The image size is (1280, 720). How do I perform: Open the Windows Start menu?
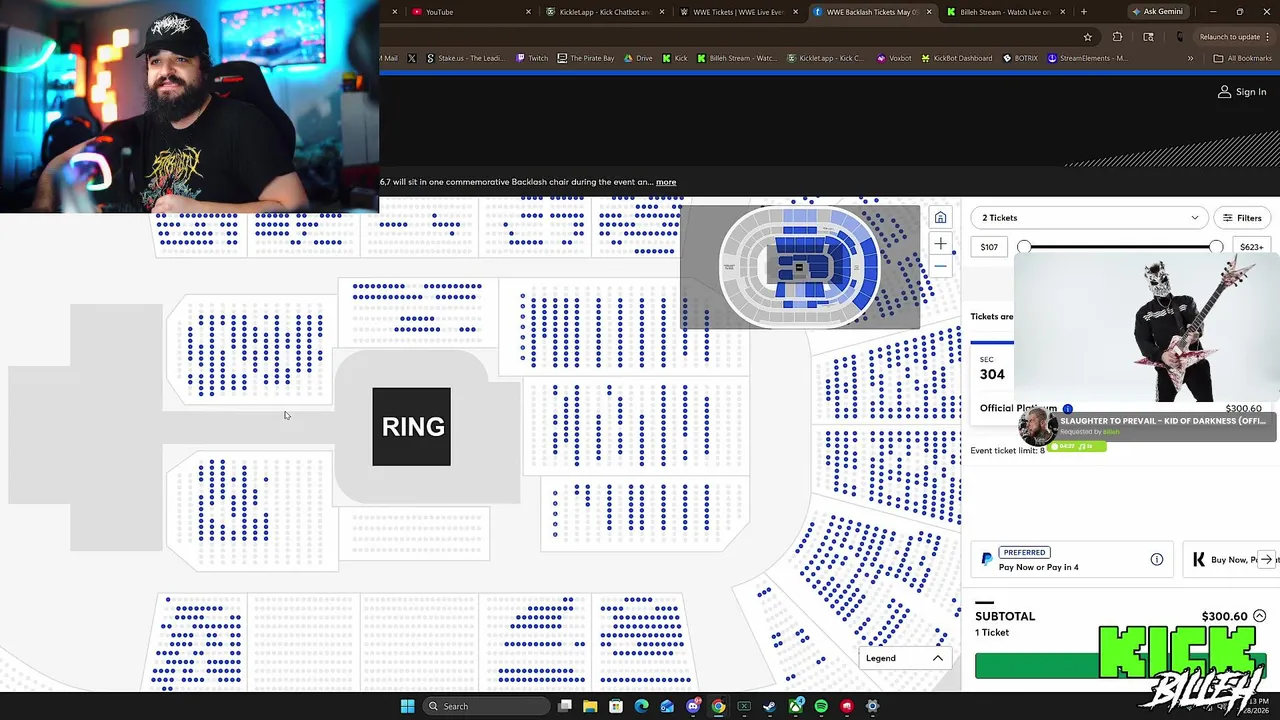point(407,706)
